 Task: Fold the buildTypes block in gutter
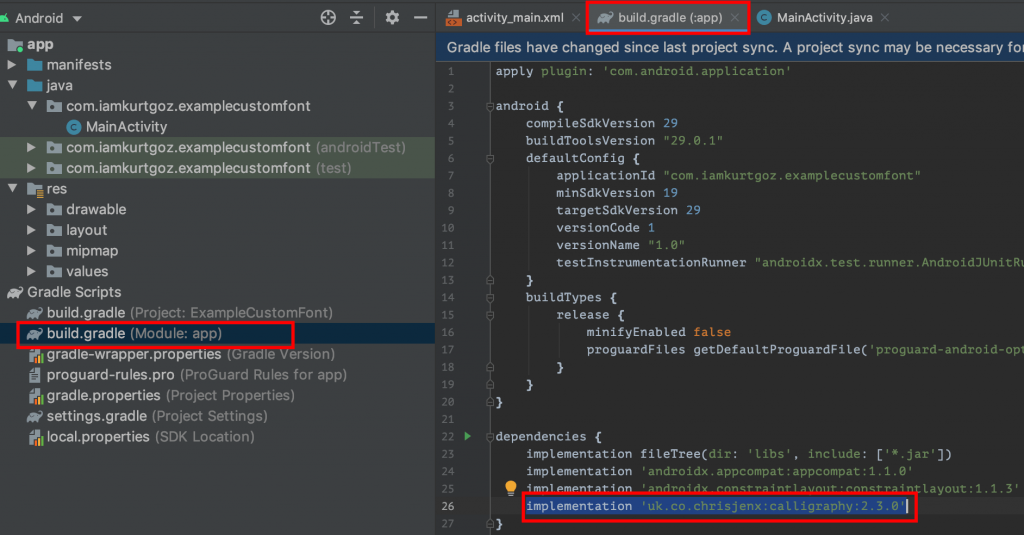click(490, 297)
